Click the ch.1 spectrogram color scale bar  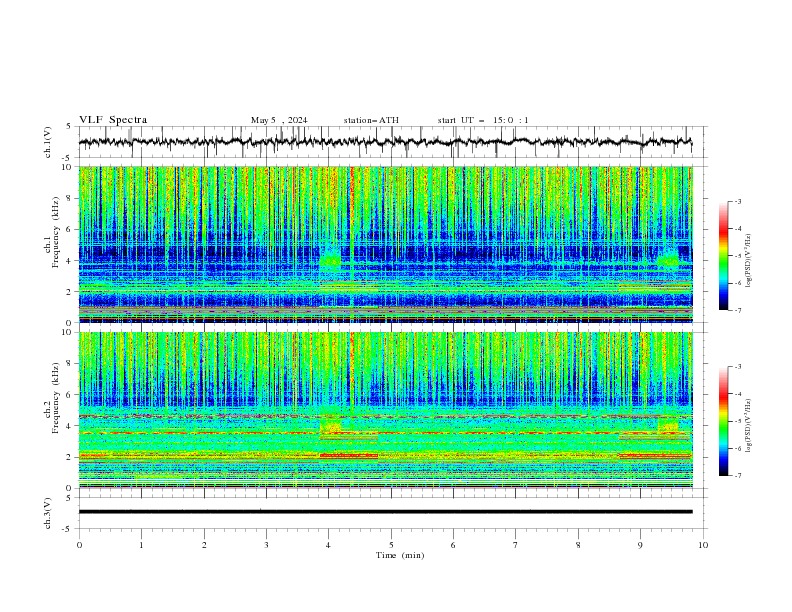pyautogui.click(x=723, y=255)
